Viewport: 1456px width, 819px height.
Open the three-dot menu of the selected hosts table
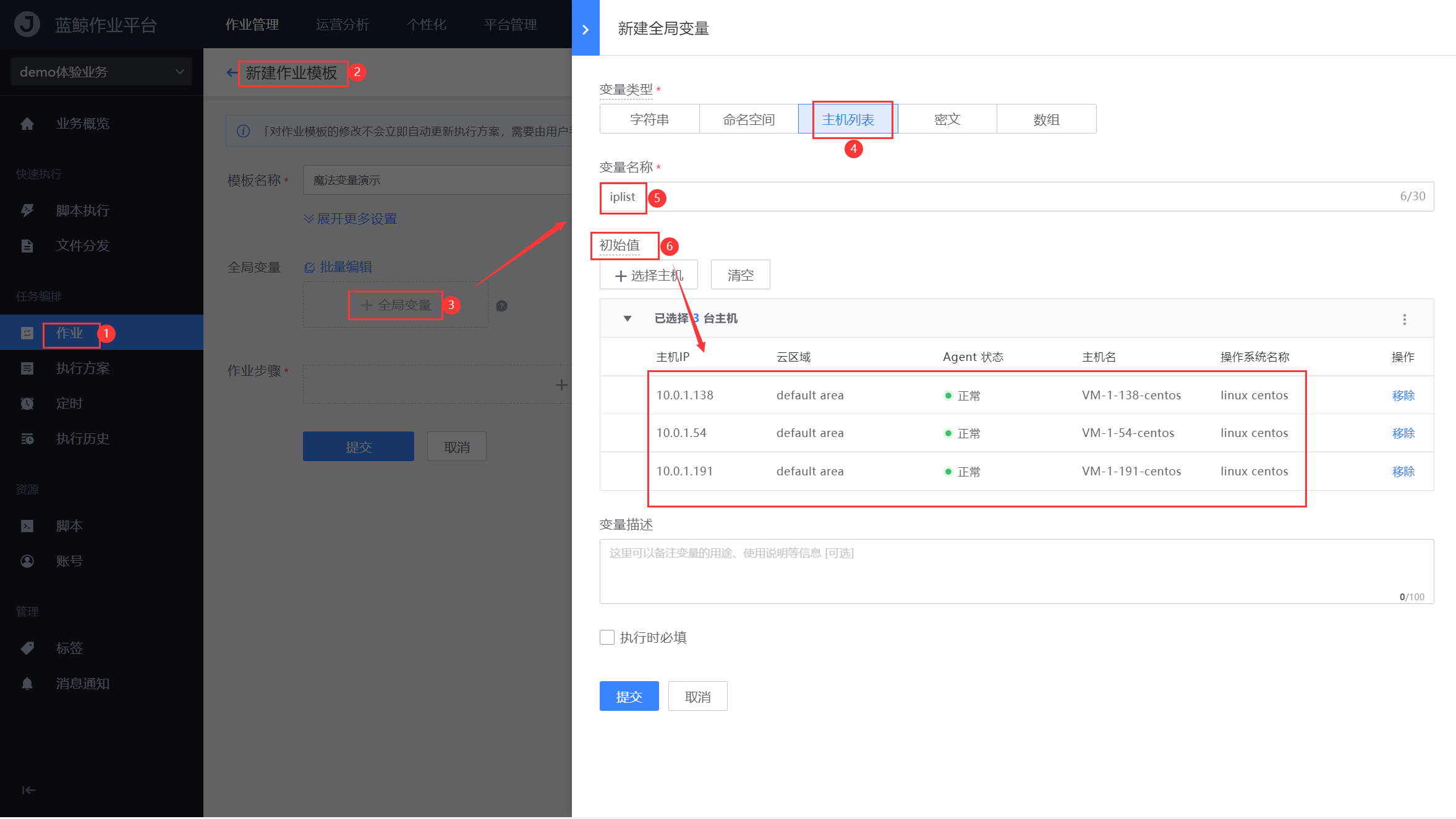tap(1405, 319)
